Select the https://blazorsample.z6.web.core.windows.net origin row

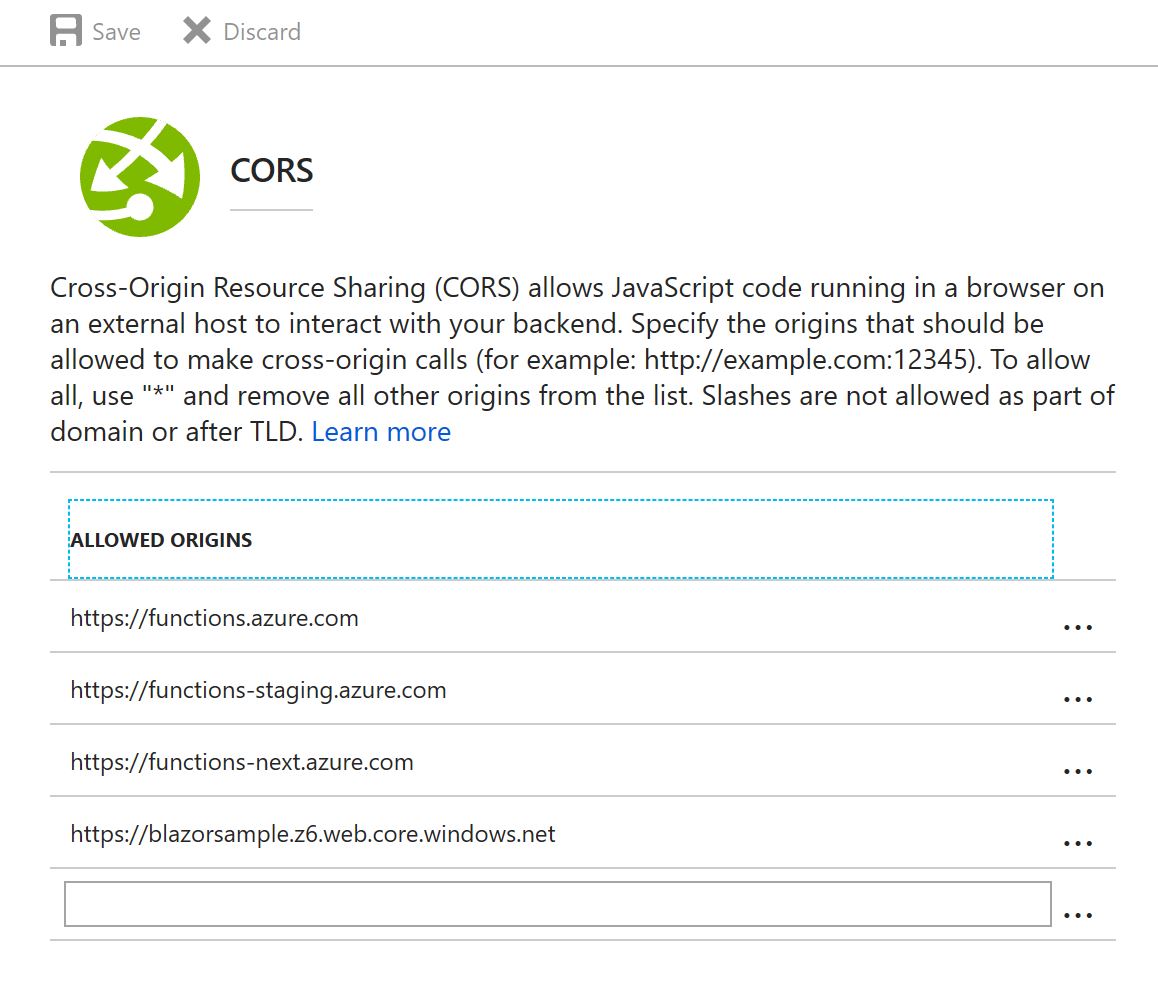583,833
